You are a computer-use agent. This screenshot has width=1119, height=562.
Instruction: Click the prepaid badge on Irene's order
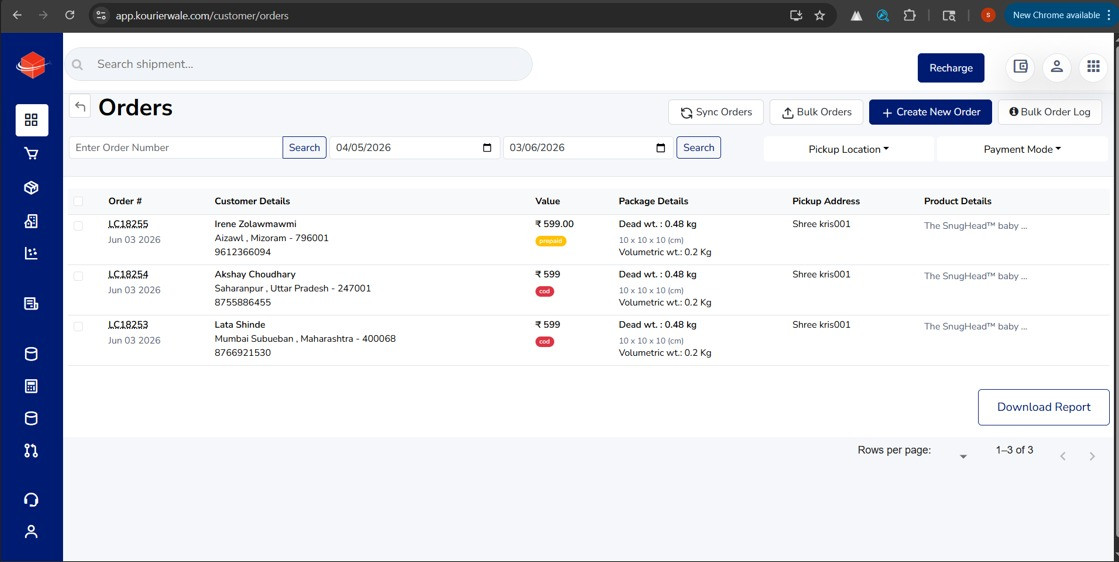pyautogui.click(x=551, y=241)
